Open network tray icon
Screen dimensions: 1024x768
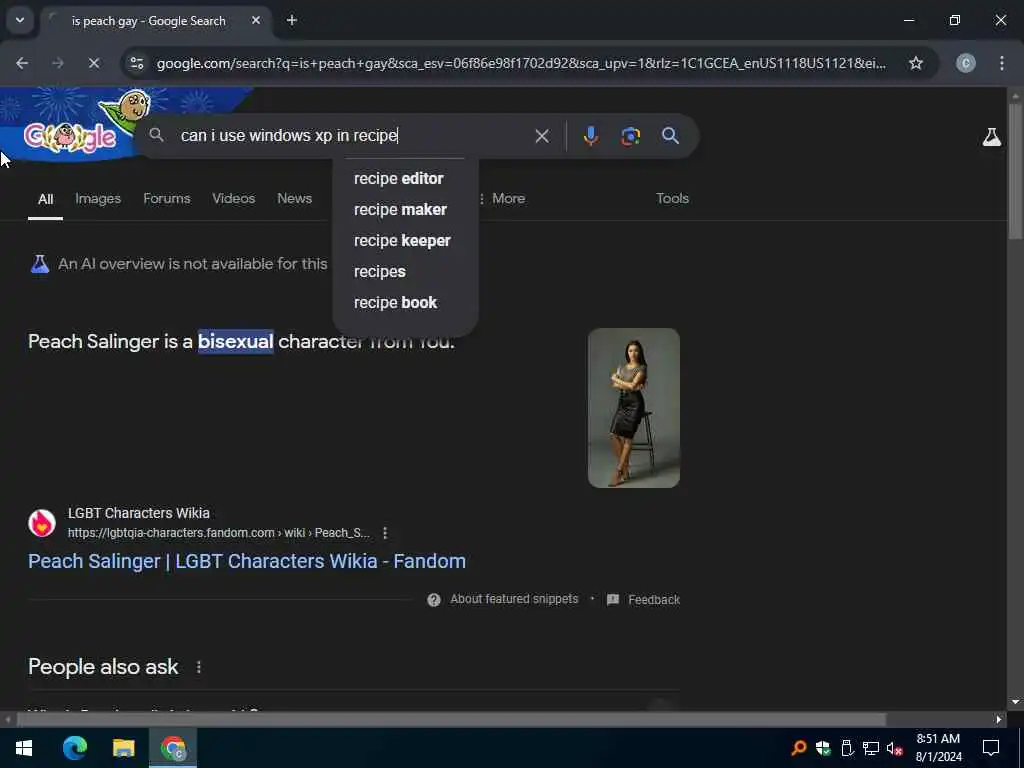871,748
